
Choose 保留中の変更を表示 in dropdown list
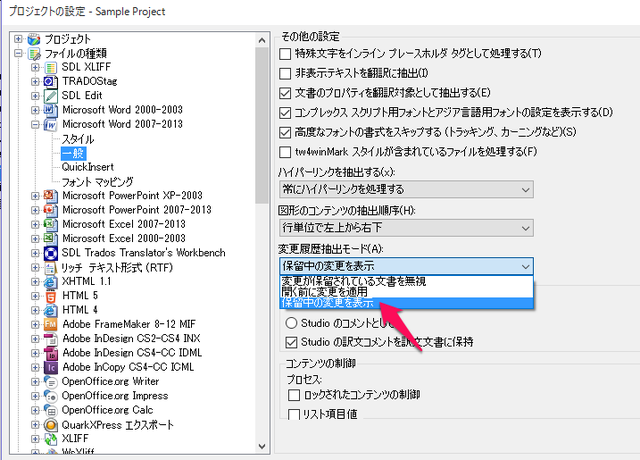click(x=406, y=303)
